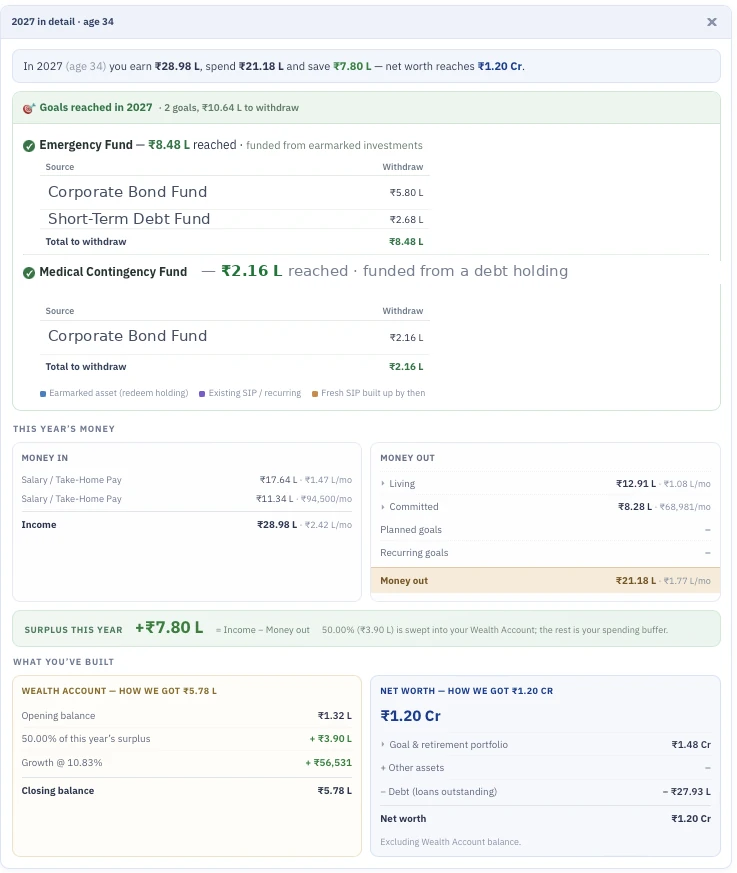Click the ₹12.91 L Living amount
Screen dimensions: 737x873
pos(636,483)
